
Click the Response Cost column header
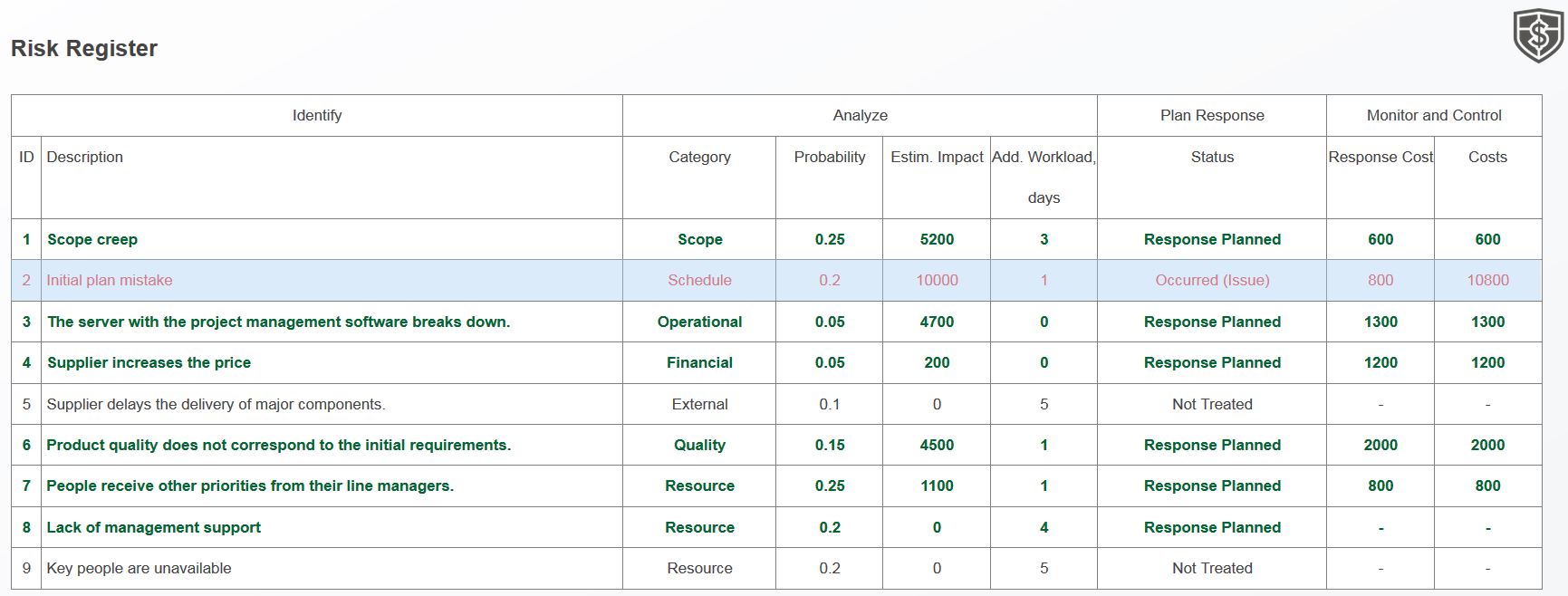pyautogui.click(x=1380, y=157)
